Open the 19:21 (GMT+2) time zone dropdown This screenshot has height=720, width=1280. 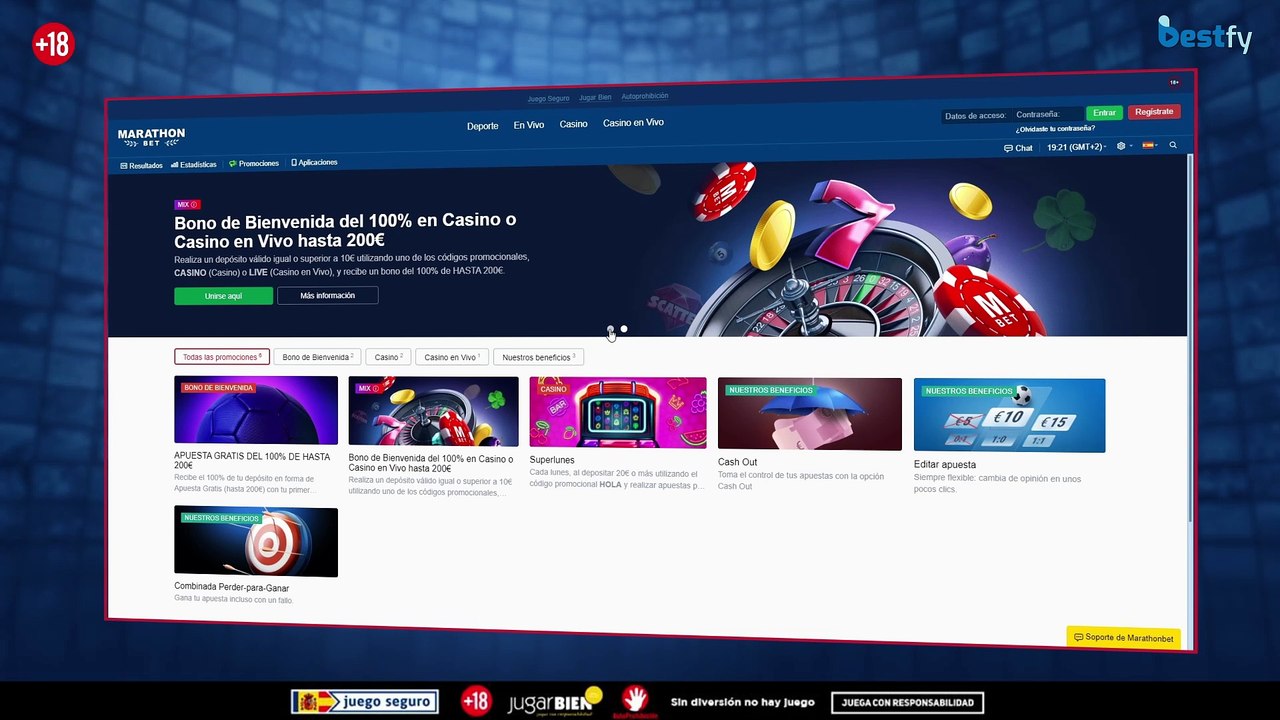pos(1077,147)
